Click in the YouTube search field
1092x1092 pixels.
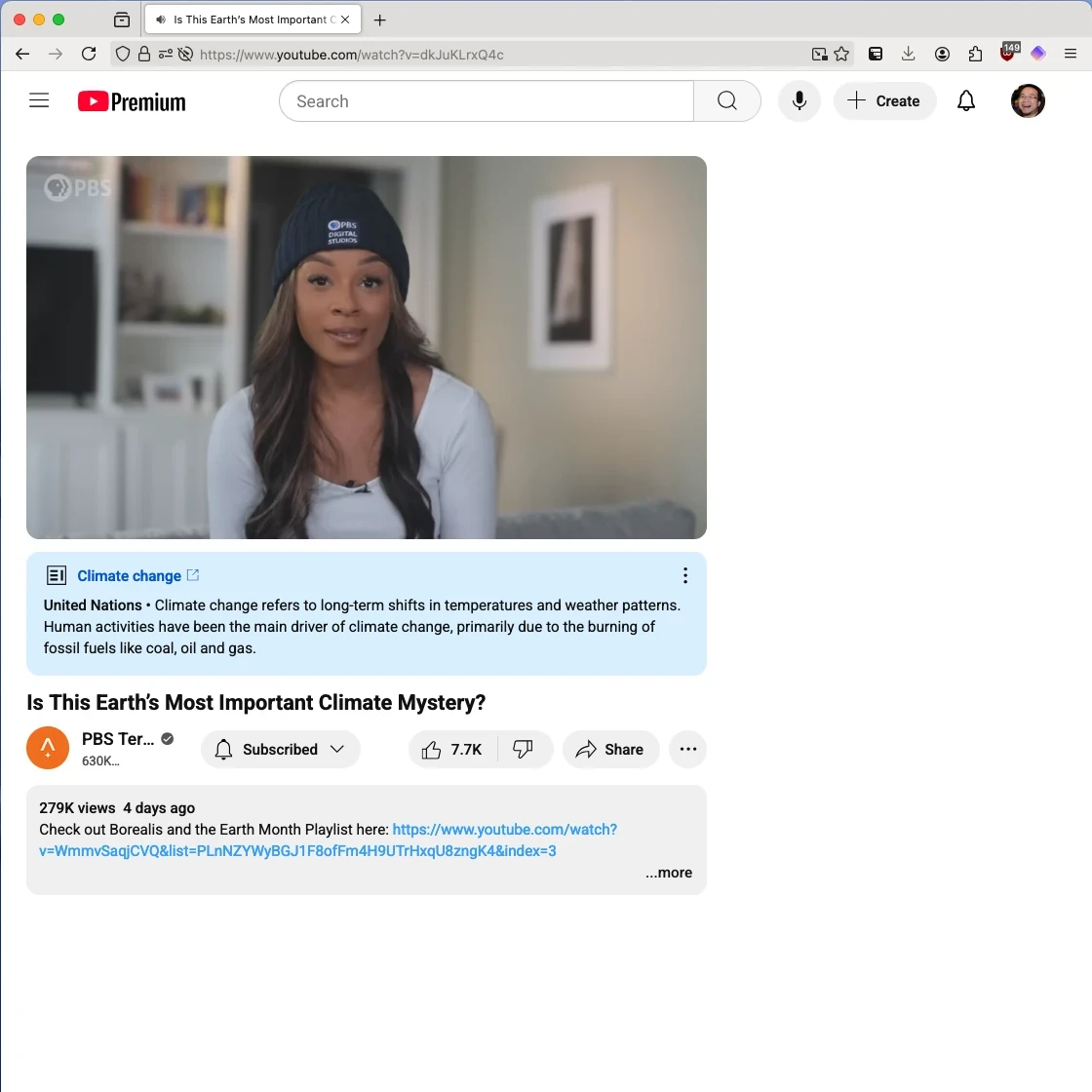(486, 101)
